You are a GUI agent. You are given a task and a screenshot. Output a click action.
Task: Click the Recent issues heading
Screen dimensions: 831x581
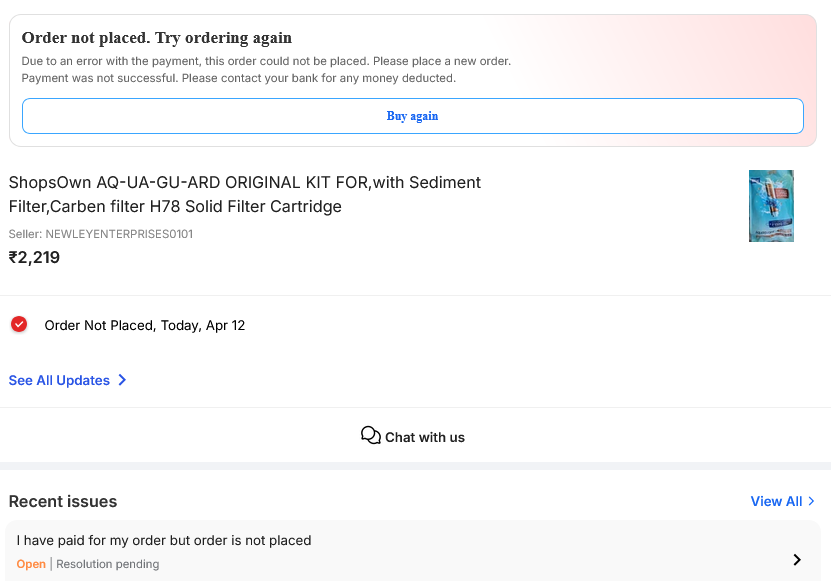pos(63,501)
